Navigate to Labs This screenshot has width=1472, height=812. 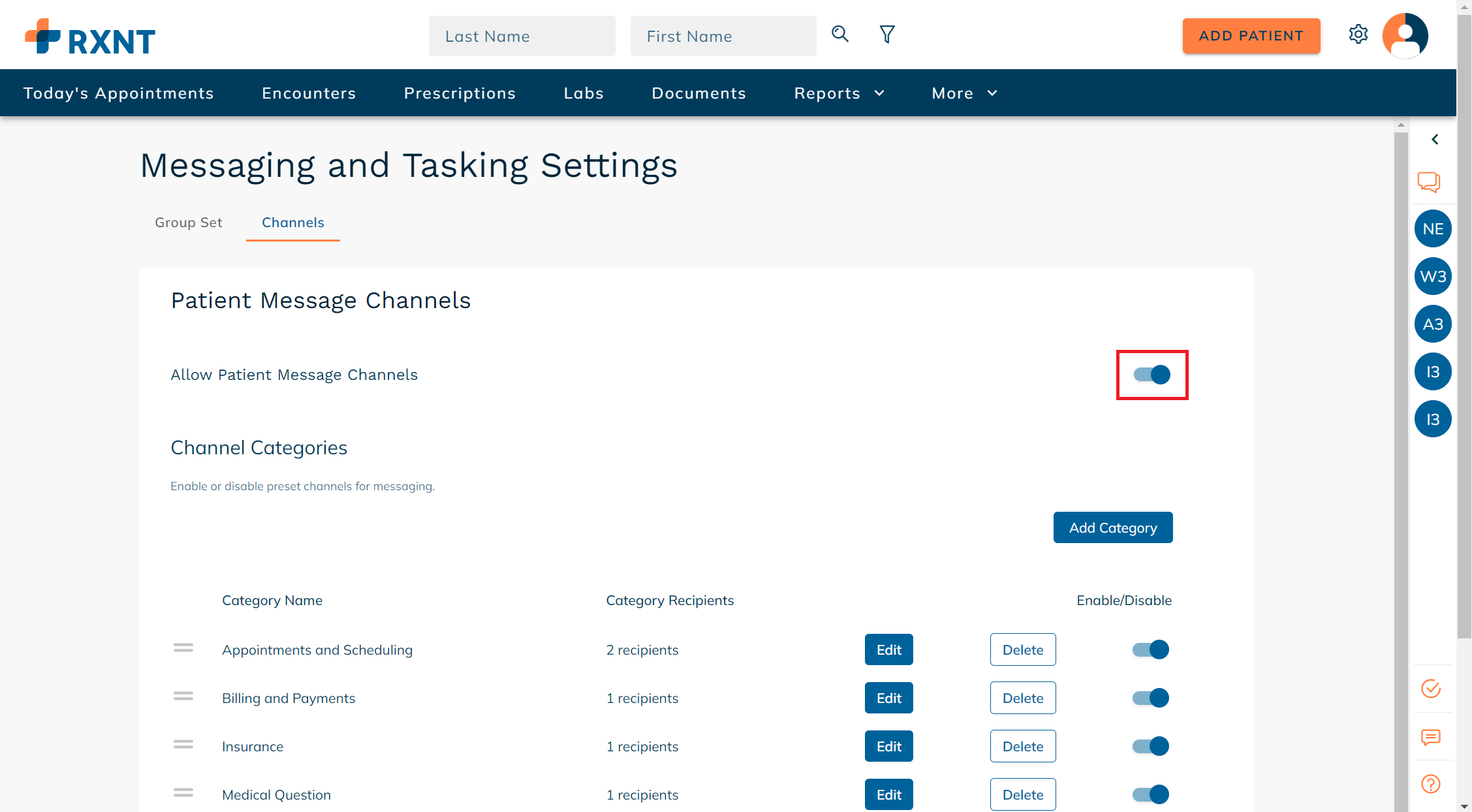click(x=584, y=93)
